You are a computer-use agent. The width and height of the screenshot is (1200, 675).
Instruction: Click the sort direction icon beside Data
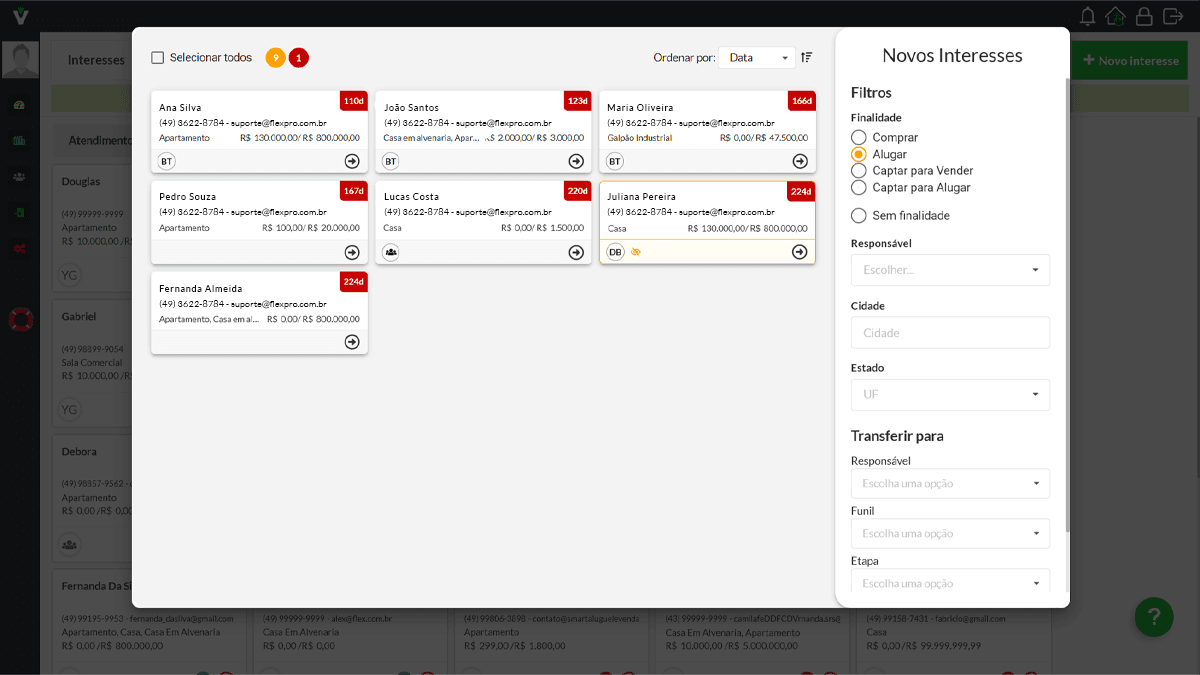806,57
